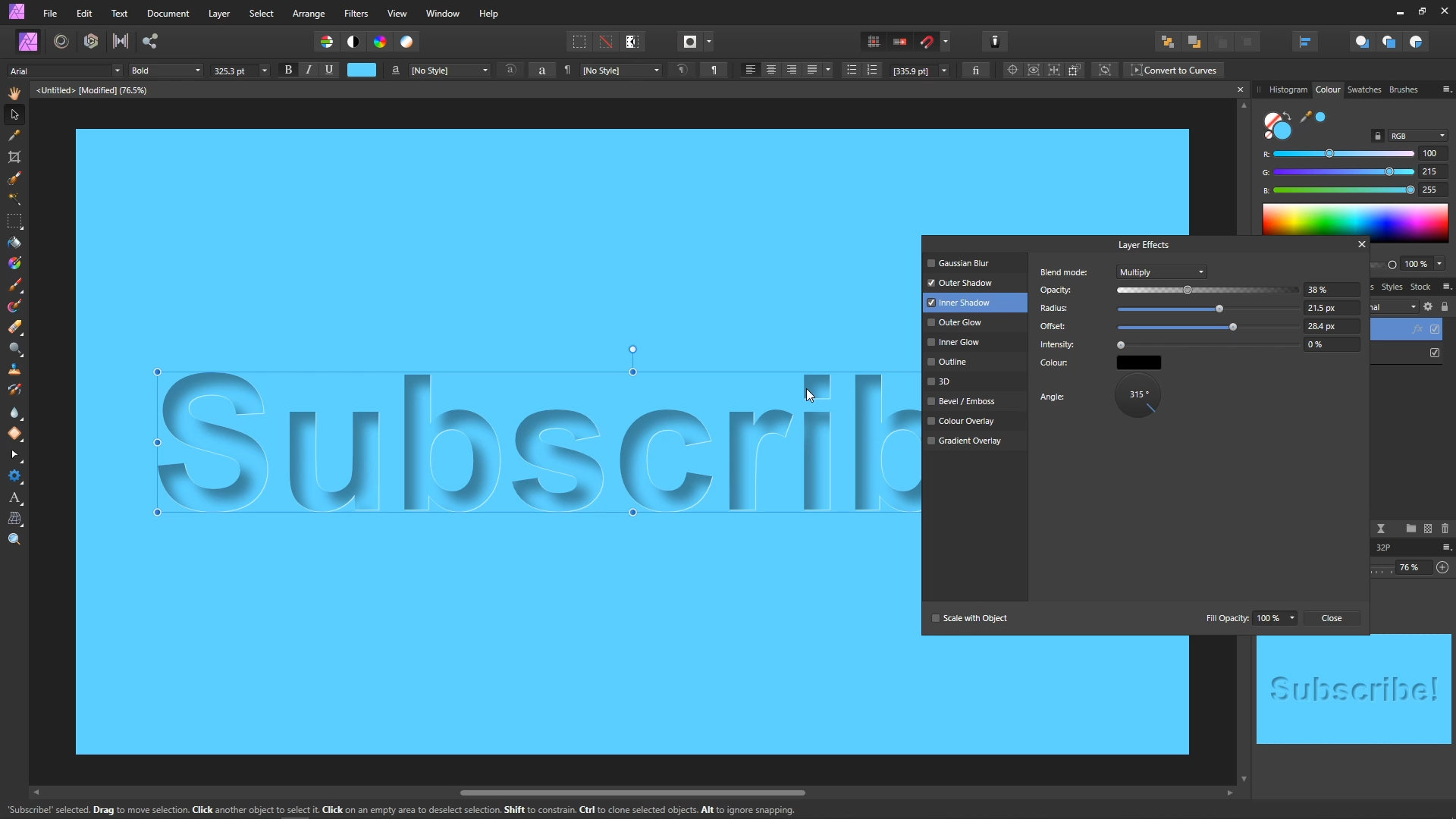The width and height of the screenshot is (1456, 819).
Task: Click the Radius value input field
Action: tap(1331, 308)
